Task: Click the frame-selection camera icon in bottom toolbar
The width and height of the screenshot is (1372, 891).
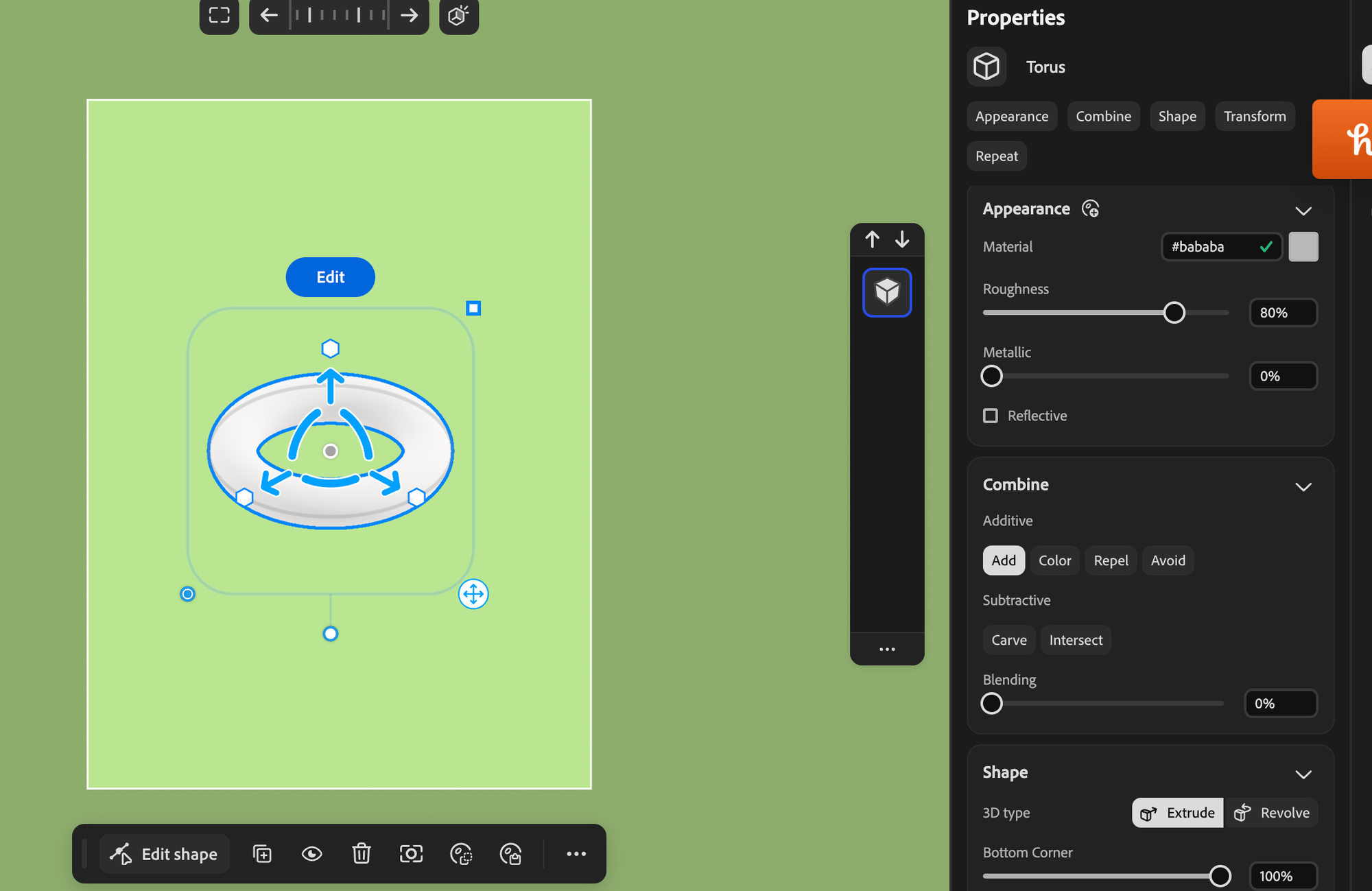Action: [x=411, y=854]
